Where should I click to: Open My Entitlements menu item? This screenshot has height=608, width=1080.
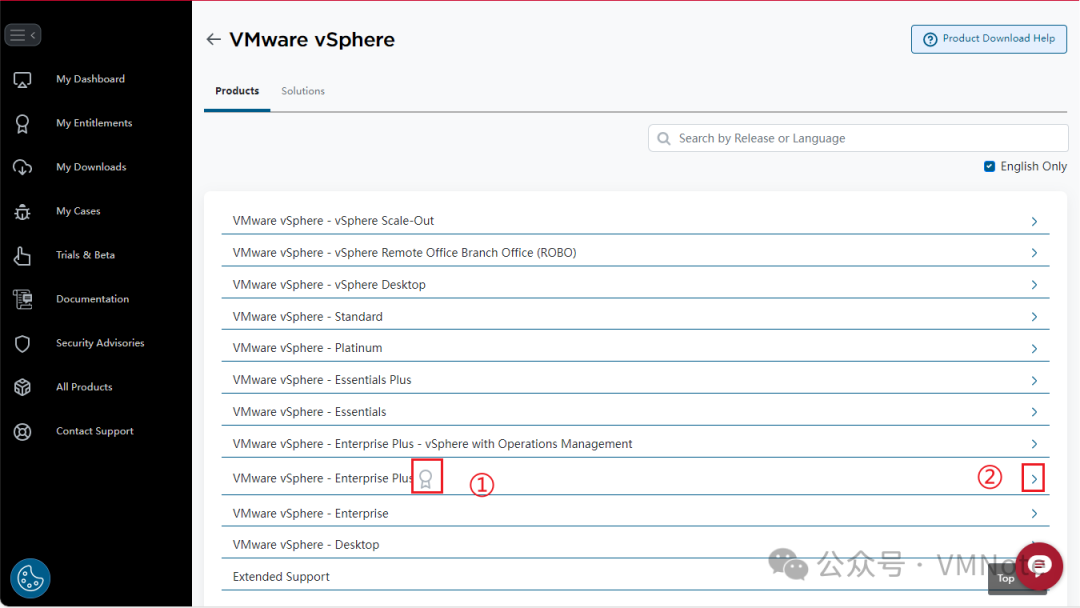coord(94,123)
